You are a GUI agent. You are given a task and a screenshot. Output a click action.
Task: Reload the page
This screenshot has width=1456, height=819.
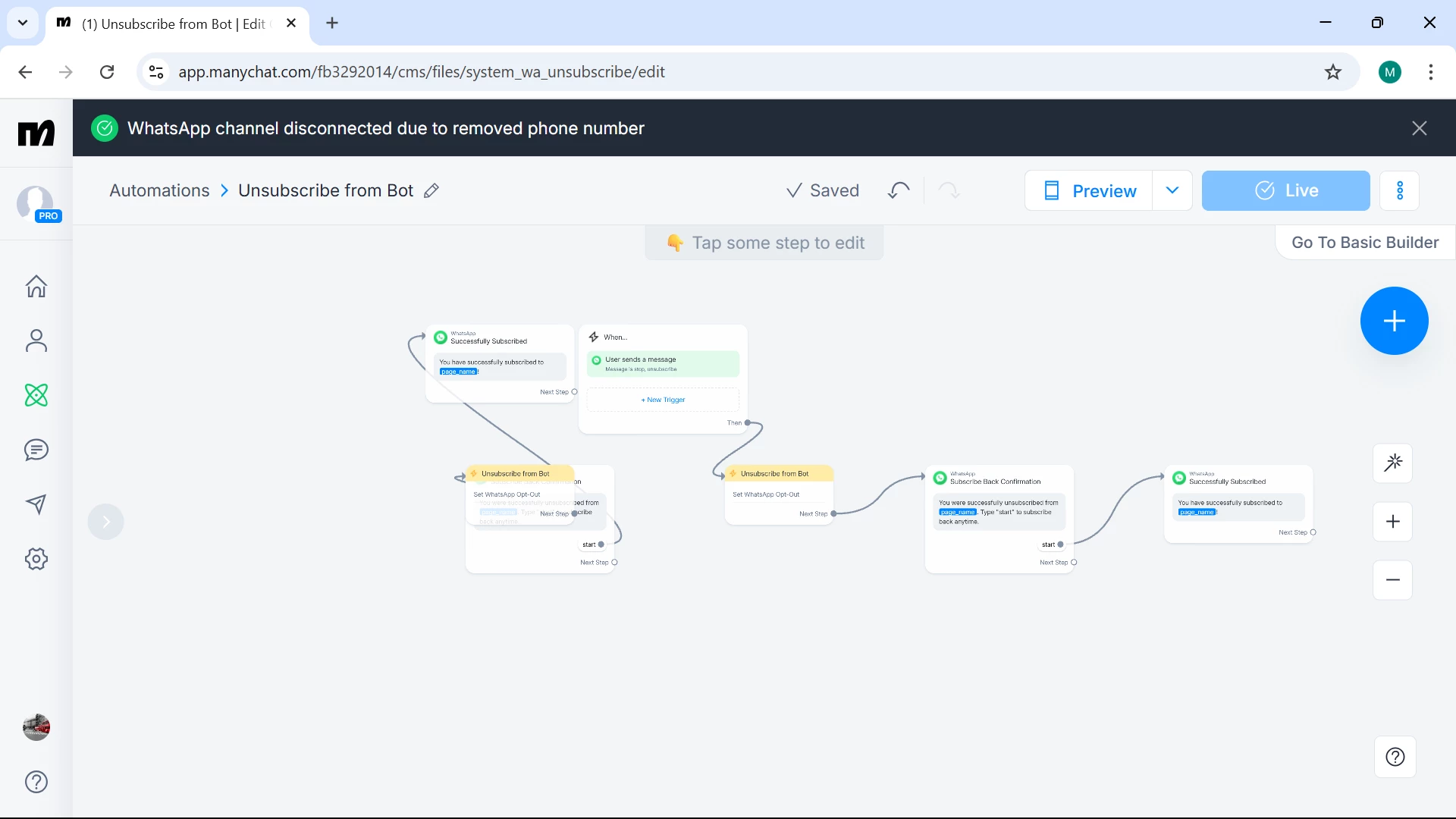tap(107, 72)
